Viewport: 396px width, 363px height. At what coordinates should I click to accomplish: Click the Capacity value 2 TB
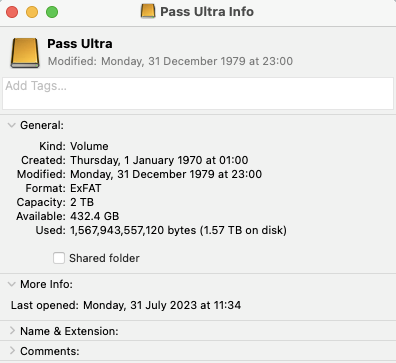[82, 202]
